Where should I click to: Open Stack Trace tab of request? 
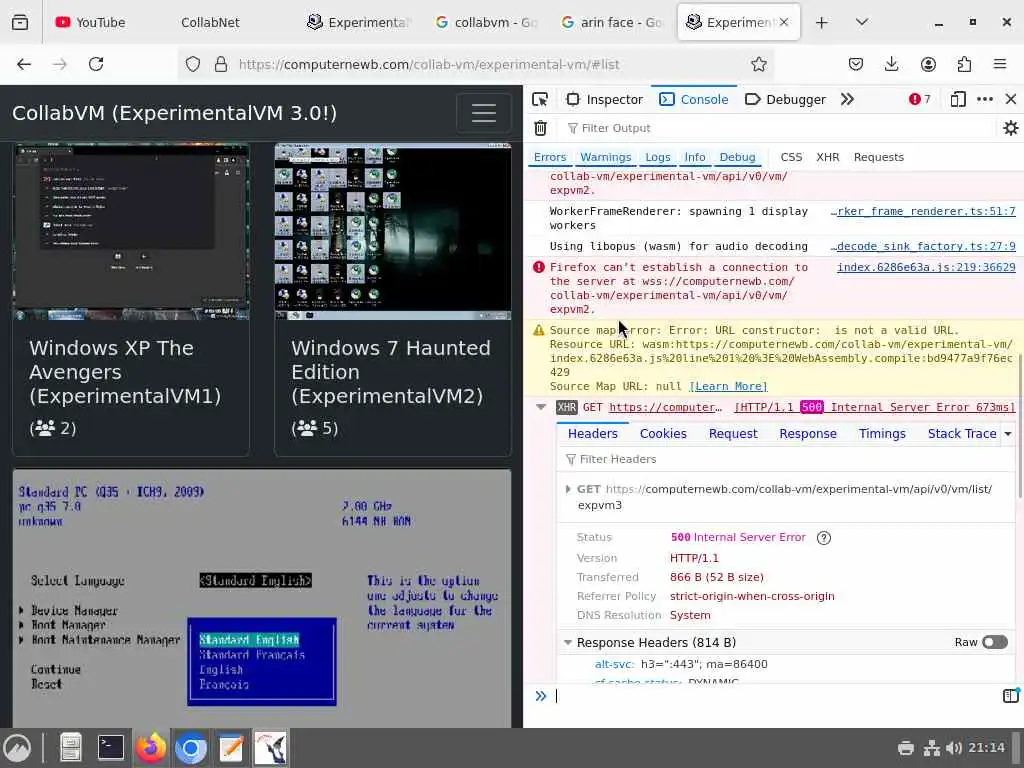pyautogui.click(x=961, y=434)
